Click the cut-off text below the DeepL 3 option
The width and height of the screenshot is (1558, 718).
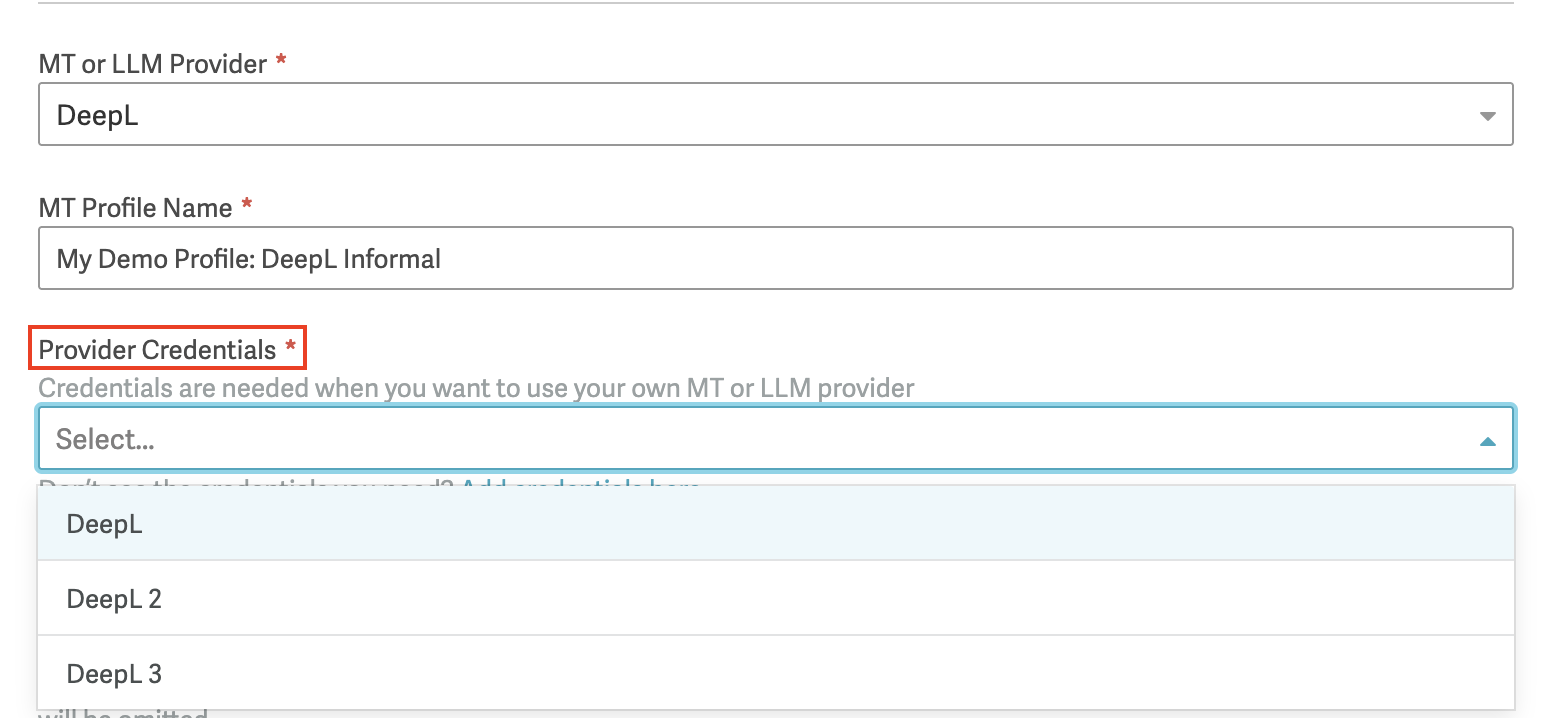[123, 714]
